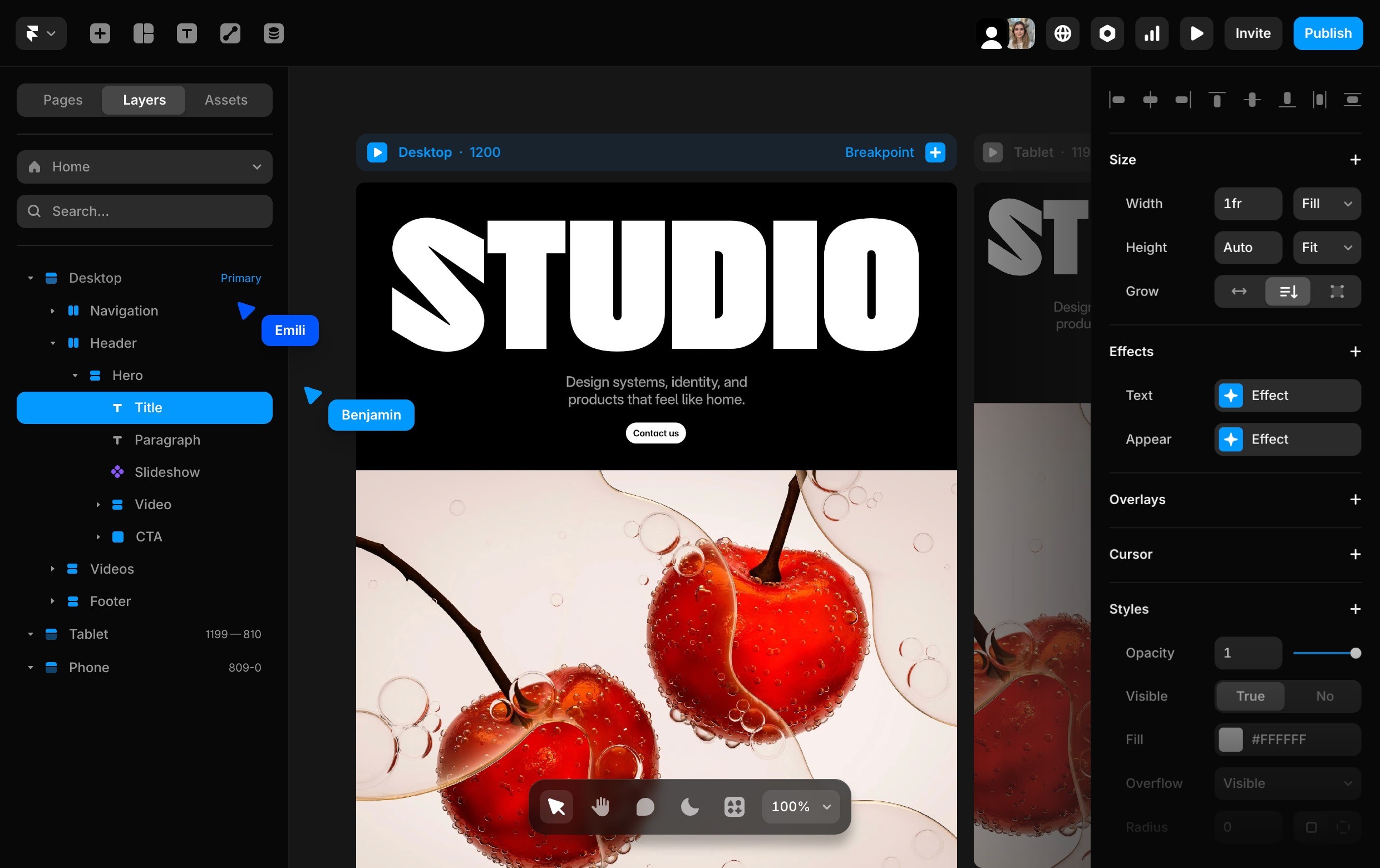Toggle dark mode moon icon

(x=689, y=806)
